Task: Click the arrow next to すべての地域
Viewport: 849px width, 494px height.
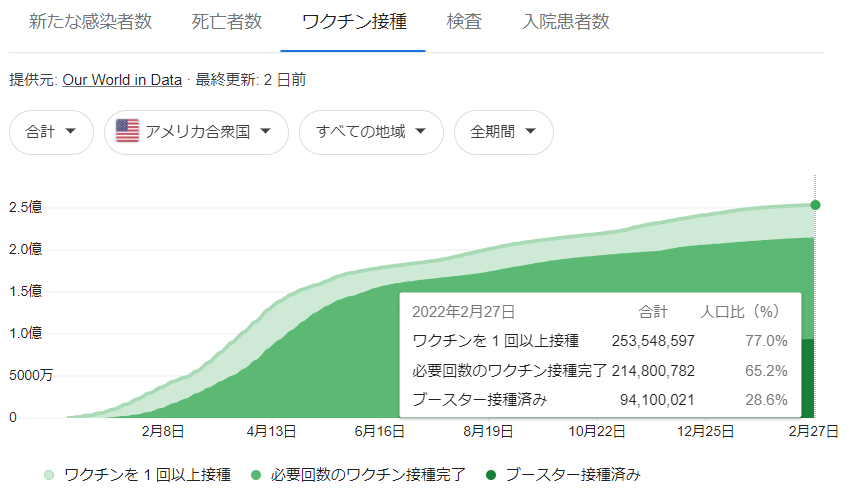Action: (x=421, y=131)
